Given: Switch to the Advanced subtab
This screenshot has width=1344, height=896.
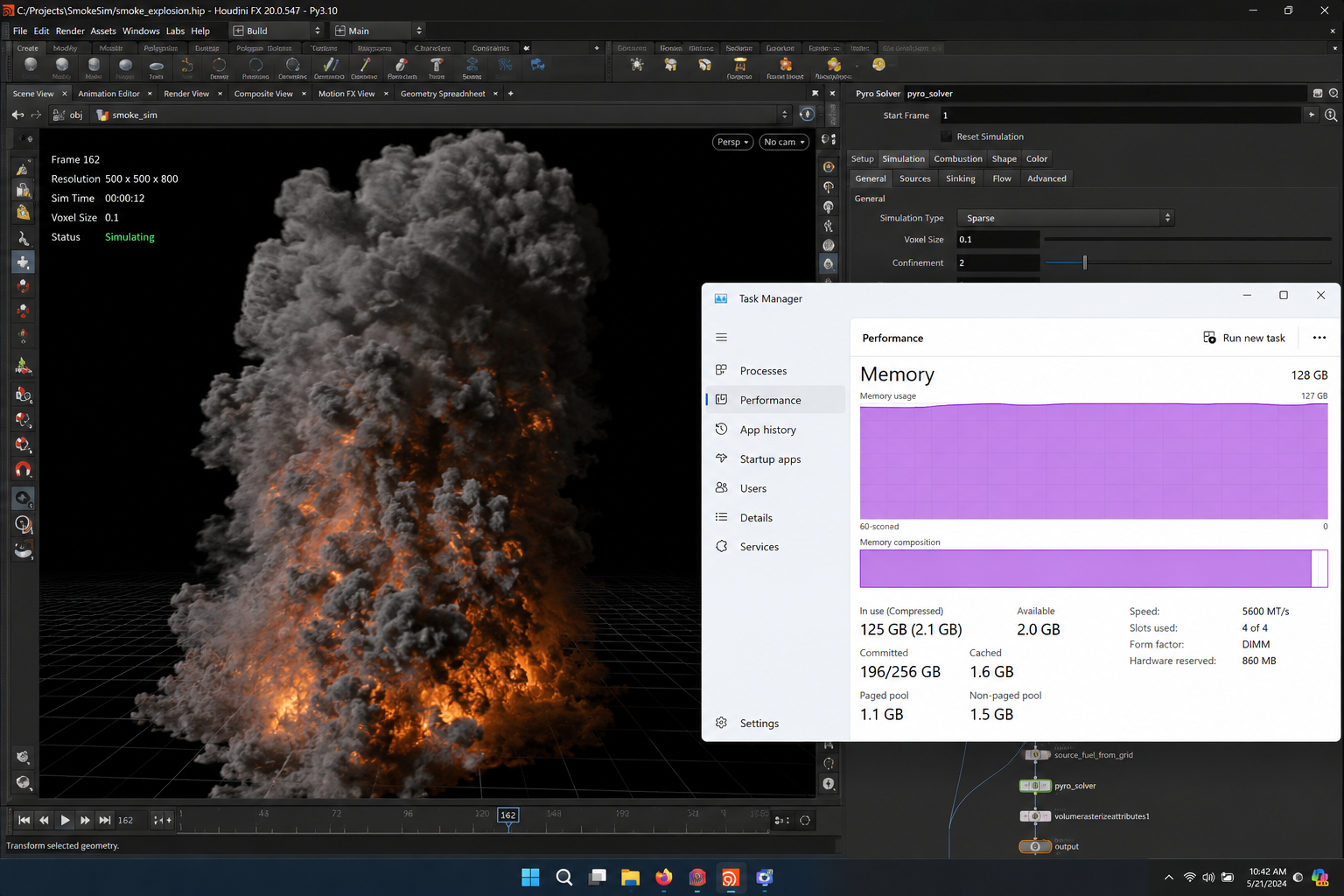Looking at the screenshot, I should pyautogui.click(x=1046, y=178).
